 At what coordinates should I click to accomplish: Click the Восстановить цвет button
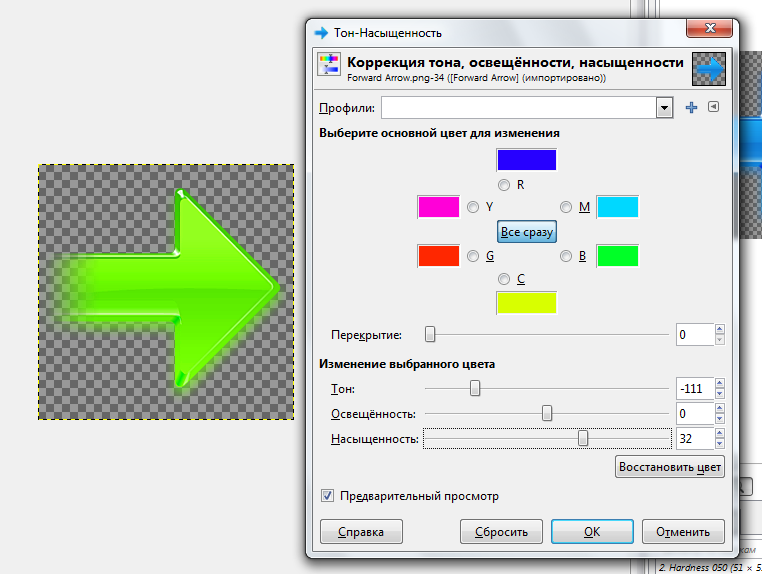pos(670,467)
